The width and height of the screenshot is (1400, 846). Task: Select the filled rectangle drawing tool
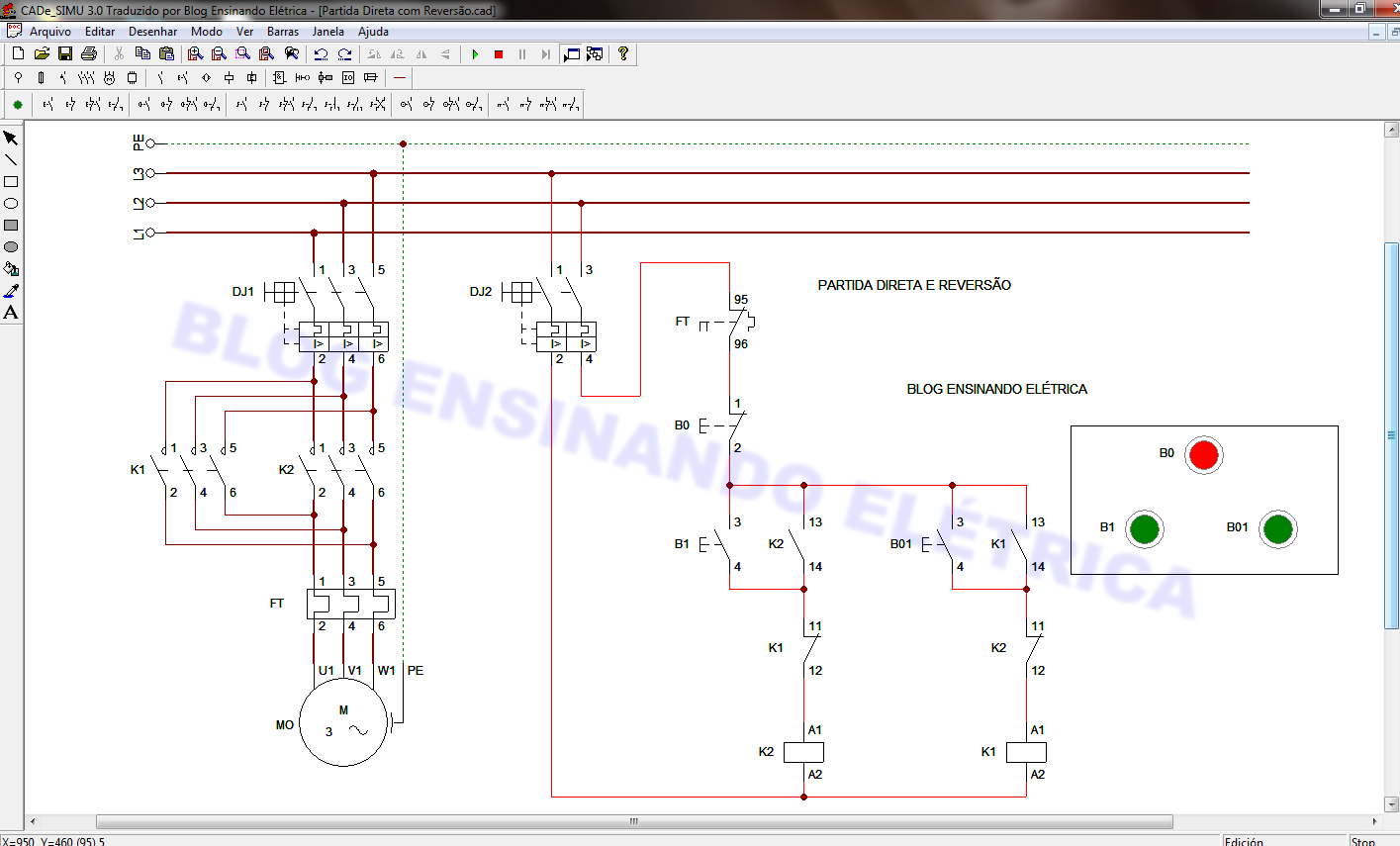[x=12, y=225]
